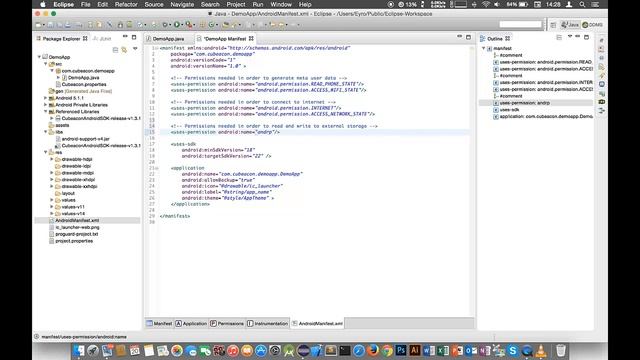
Task: Open Package Explorer view menu dropdown
Action: point(135,49)
